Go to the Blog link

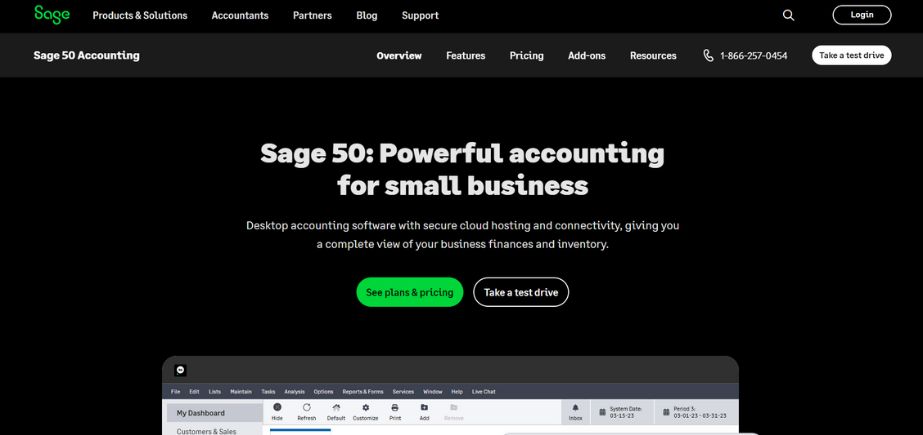pos(367,15)
